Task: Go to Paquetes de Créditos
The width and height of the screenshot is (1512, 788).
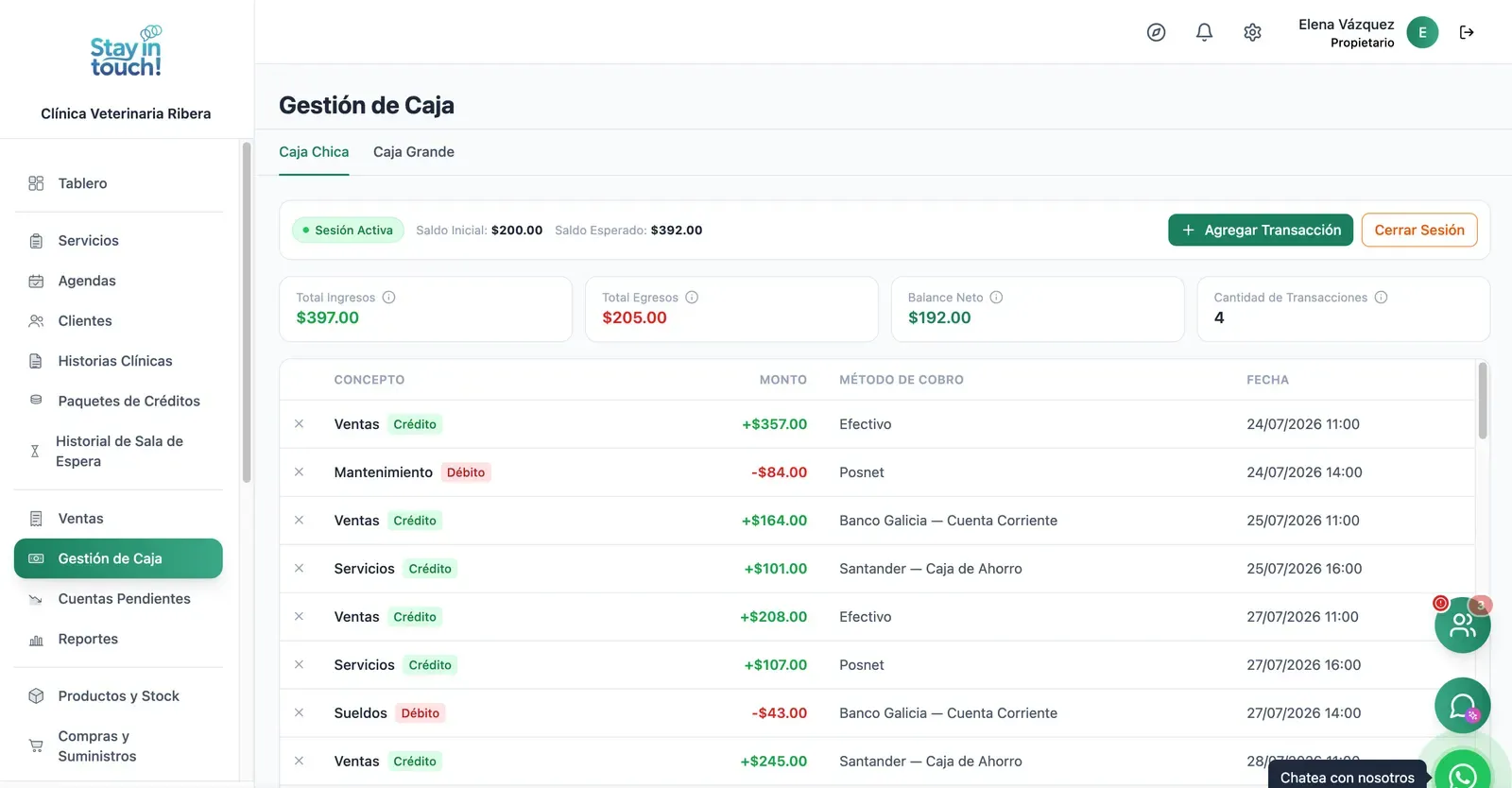Action: click(118, 402)
